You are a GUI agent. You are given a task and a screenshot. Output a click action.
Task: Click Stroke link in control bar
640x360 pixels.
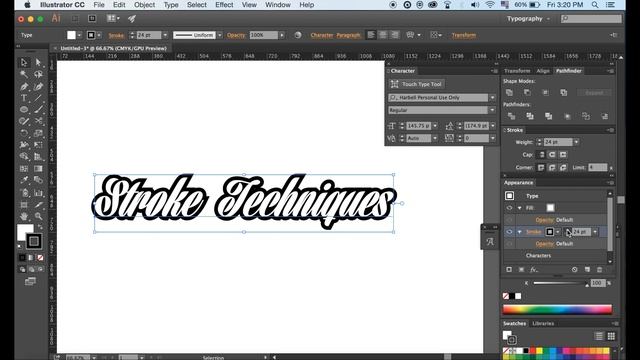(116, 36)
